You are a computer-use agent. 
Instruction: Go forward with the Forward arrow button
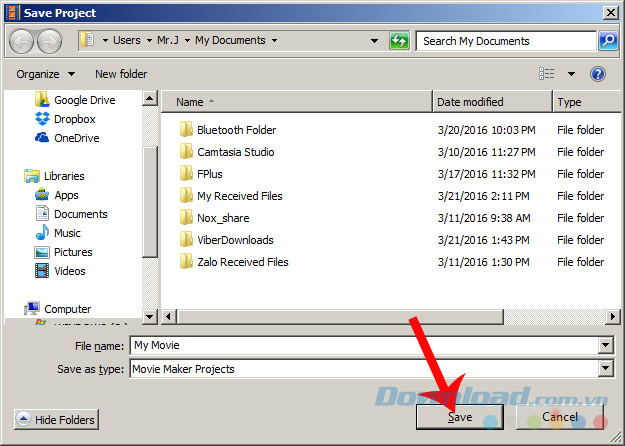coord(49,41)
